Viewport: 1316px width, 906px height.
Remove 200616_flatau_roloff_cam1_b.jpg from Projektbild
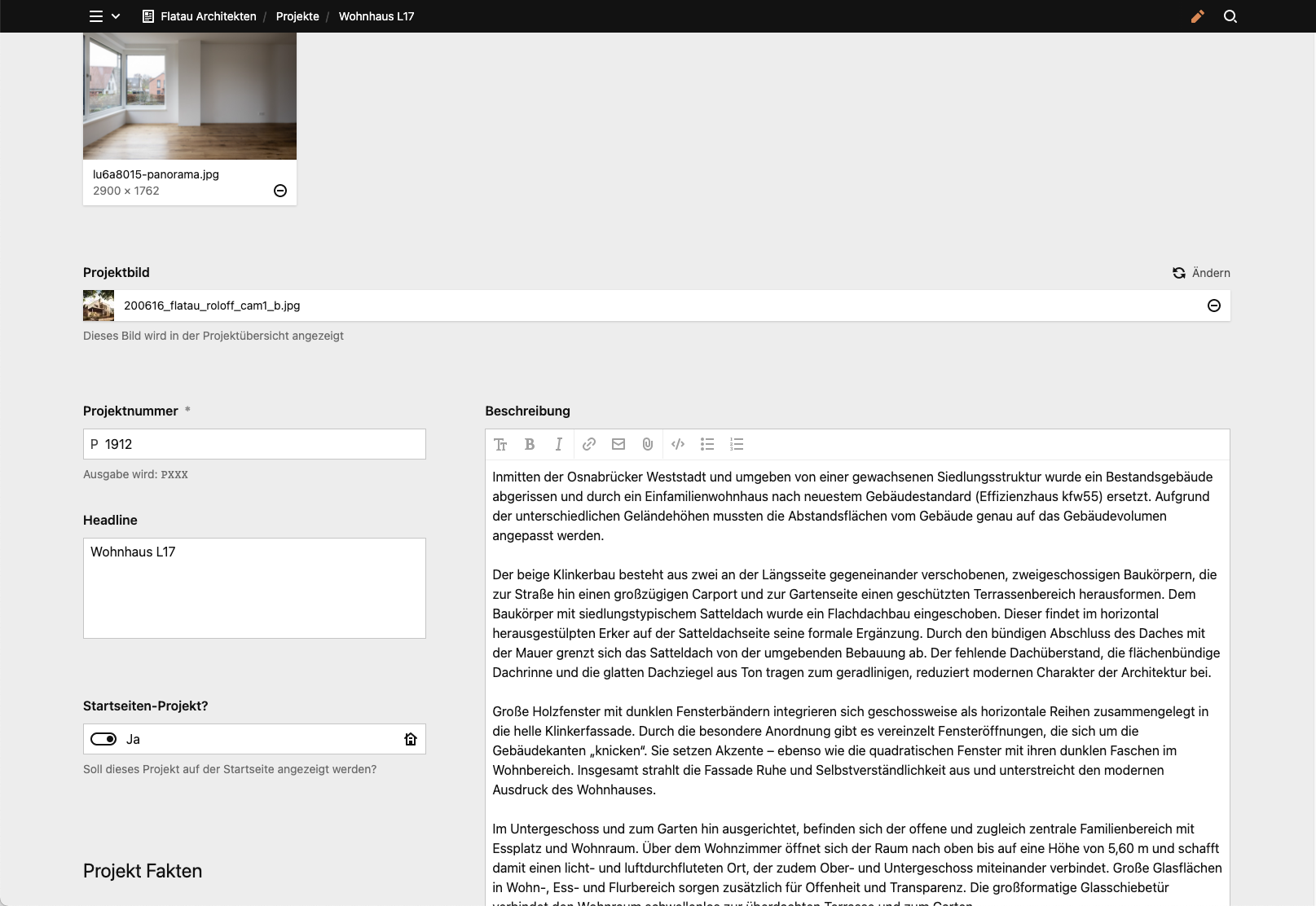click(1213, 306)
